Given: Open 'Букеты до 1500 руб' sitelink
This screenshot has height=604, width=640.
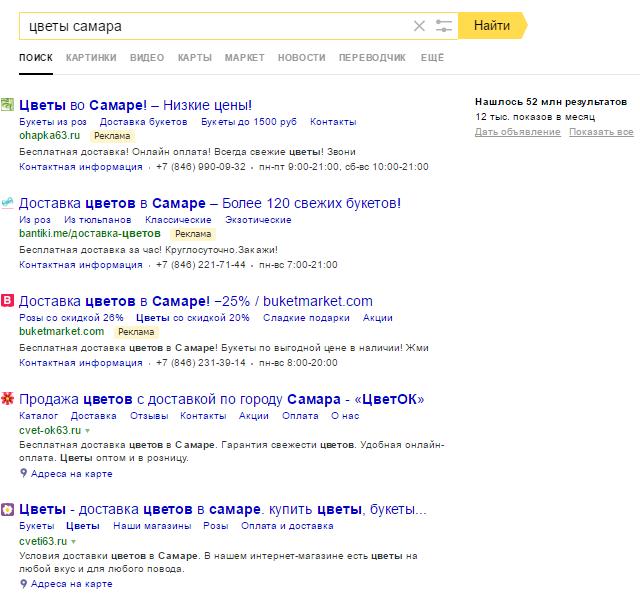Looking at the screenshot, I should click(249, 122).
